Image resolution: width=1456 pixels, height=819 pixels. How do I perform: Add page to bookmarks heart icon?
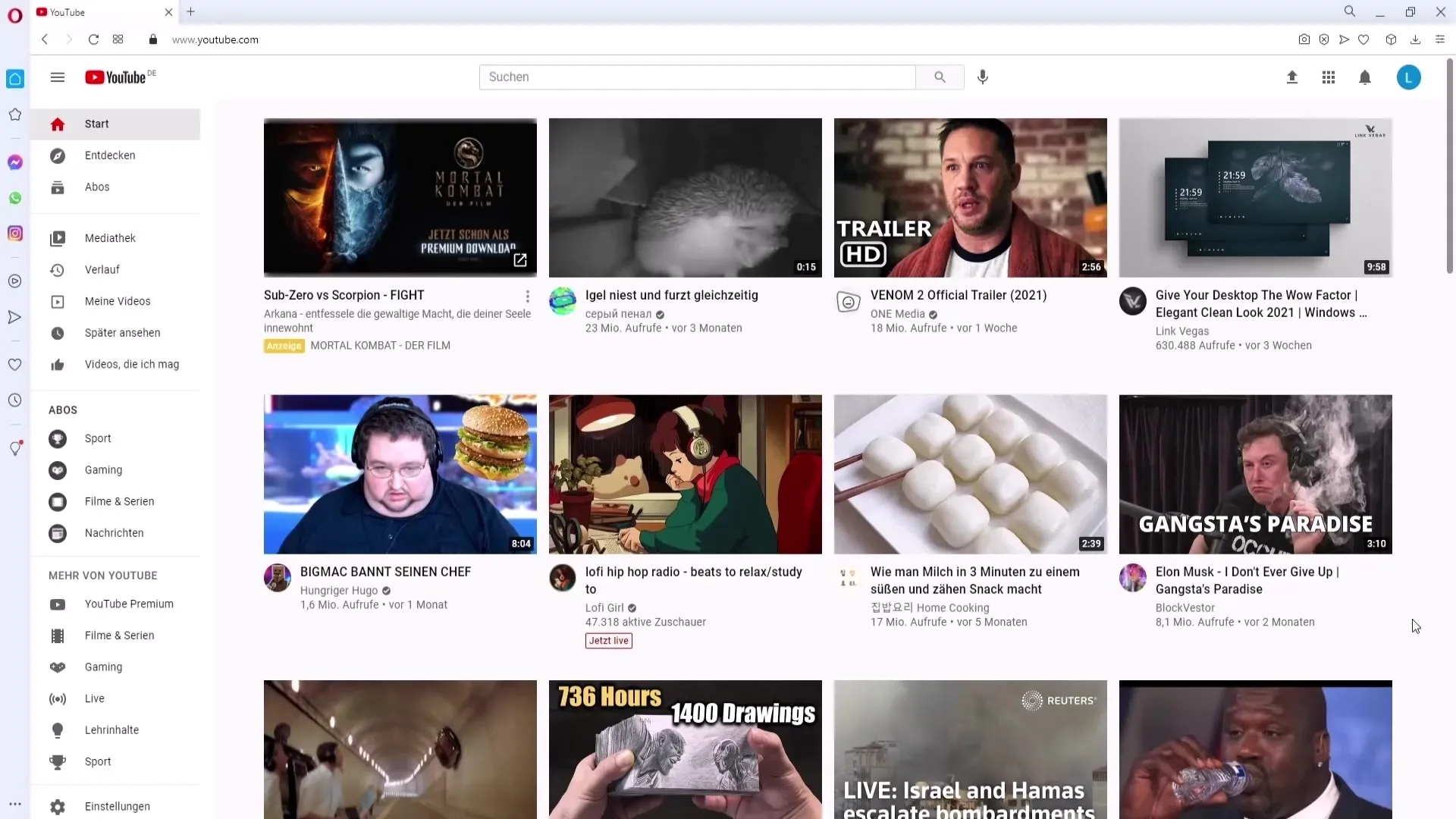coord(1363,39)
